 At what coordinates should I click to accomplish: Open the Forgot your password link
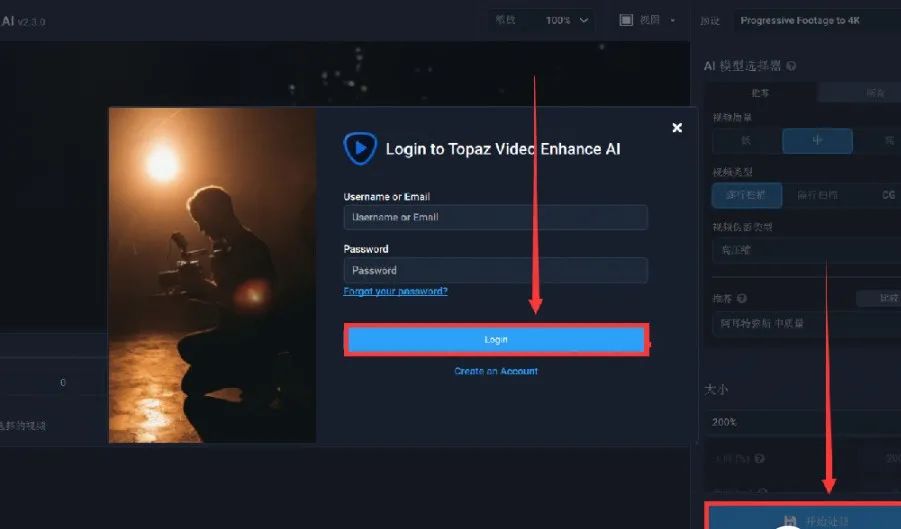(x=395, y=291)
